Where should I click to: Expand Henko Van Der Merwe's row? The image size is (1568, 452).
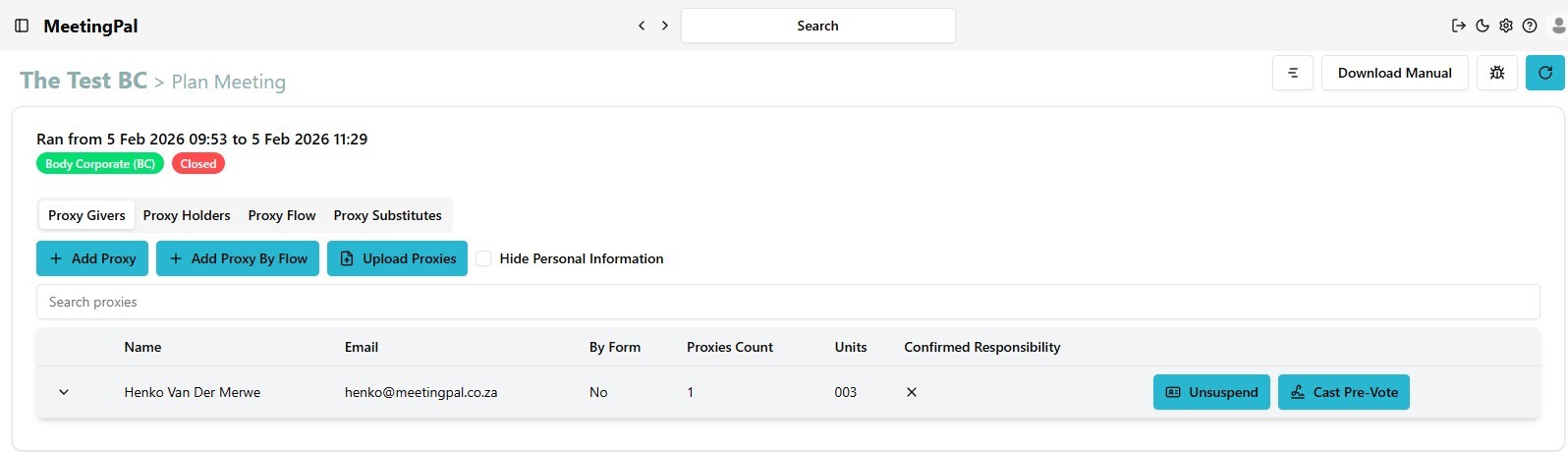(64, 392)
